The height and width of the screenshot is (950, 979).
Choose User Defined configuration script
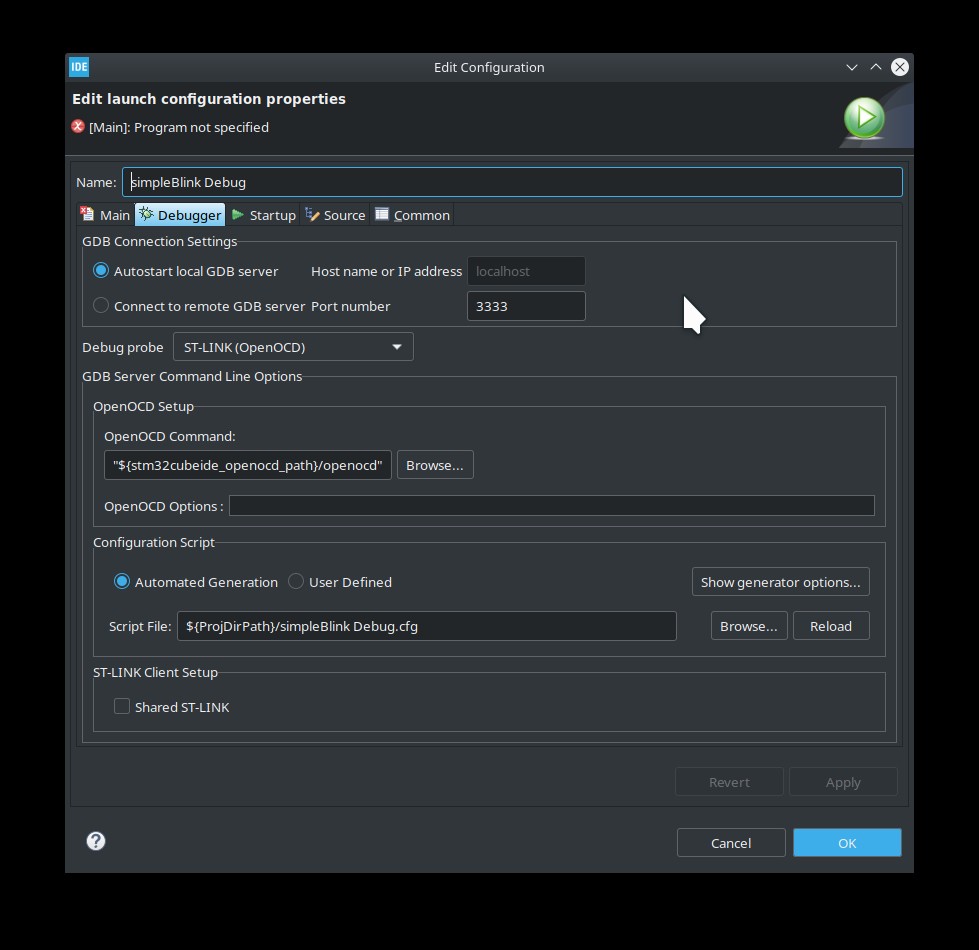pyautogui.click(x=296, y=581)
